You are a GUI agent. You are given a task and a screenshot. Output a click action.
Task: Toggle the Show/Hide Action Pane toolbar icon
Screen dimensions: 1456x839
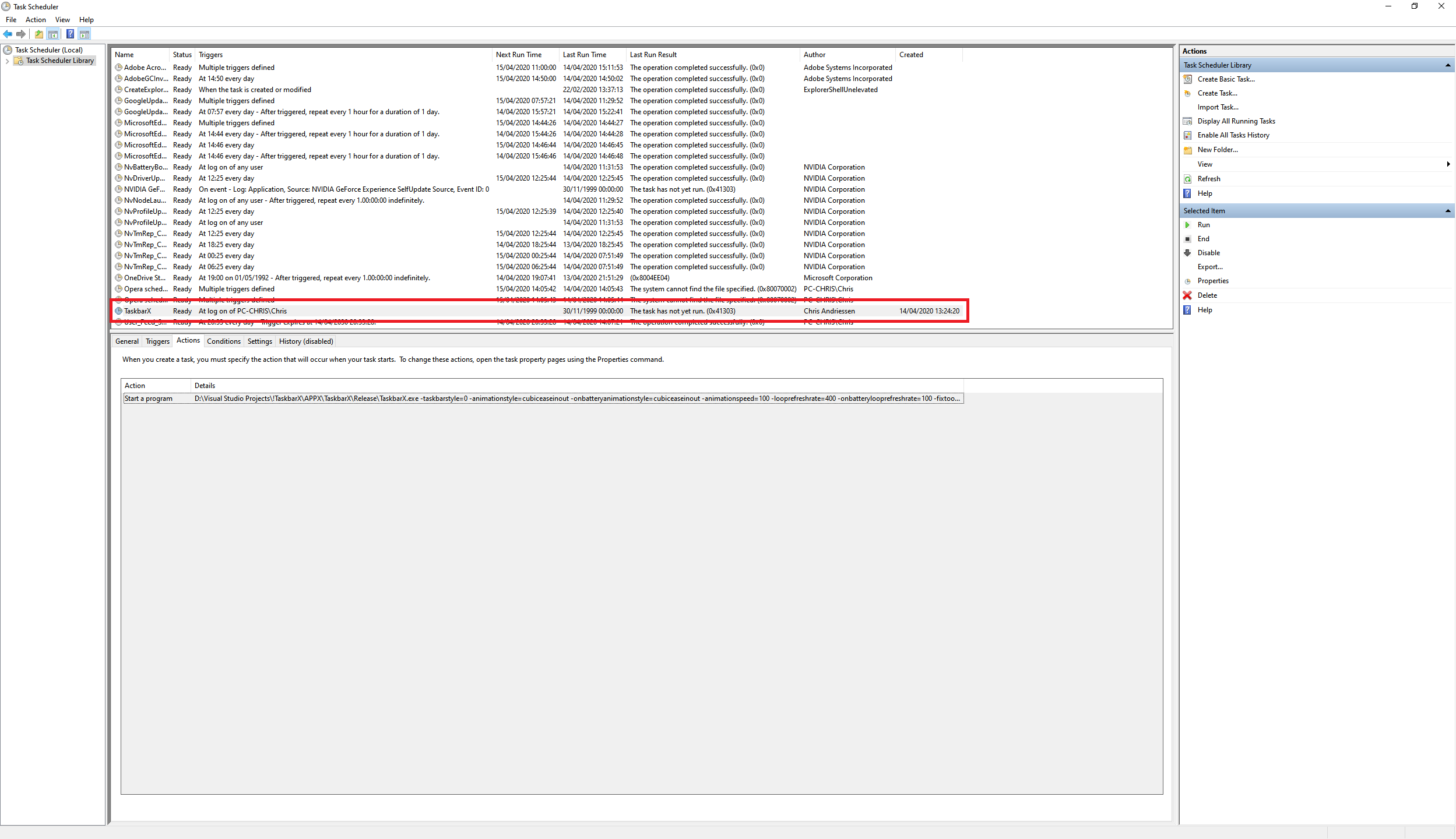click(x=85, y=34)
